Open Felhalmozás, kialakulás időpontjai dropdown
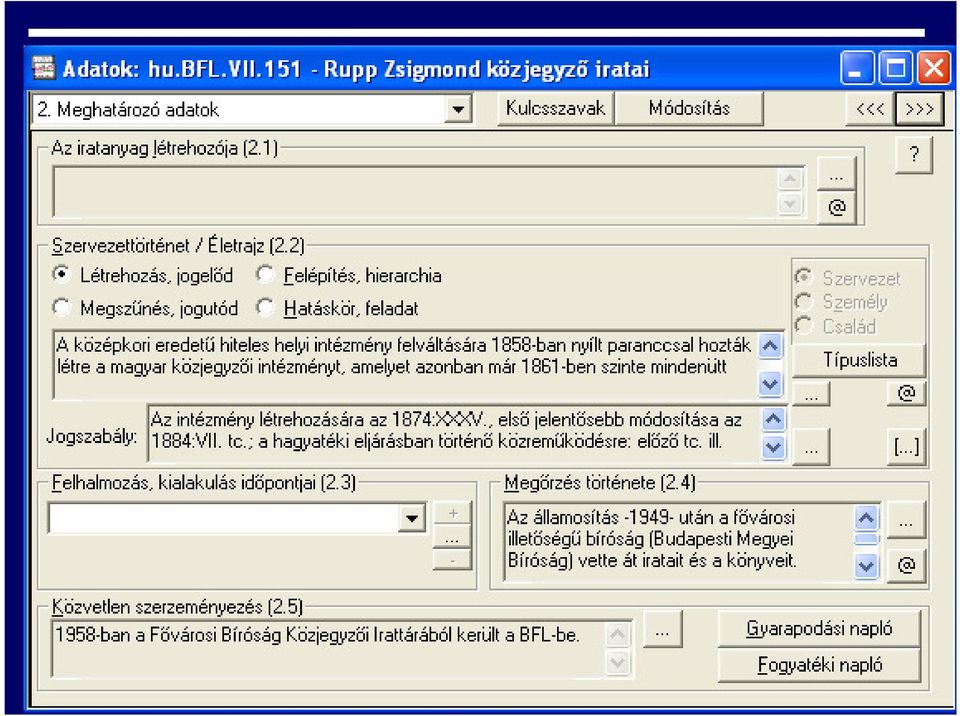 click(x=411, y=519)
